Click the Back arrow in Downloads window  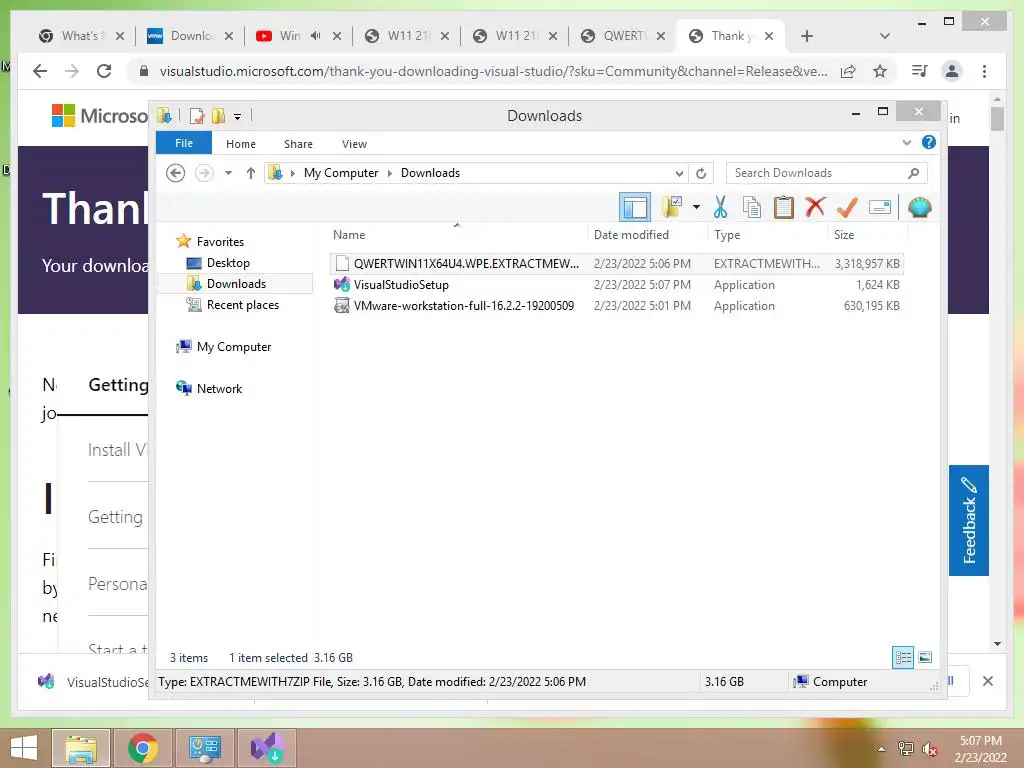click(x=176, y=173)
